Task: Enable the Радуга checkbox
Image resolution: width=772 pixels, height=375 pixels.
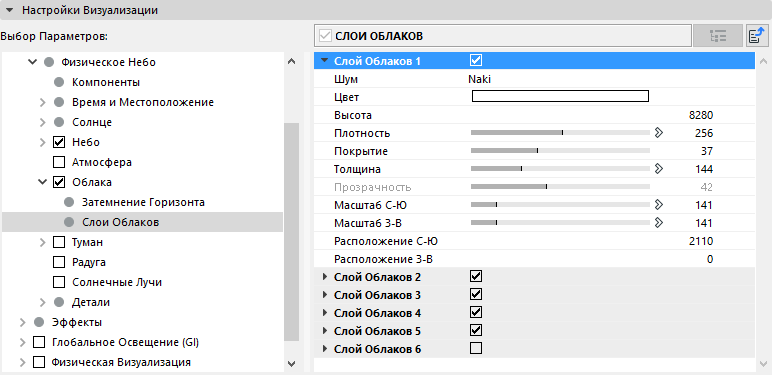Action: [59, 262]
